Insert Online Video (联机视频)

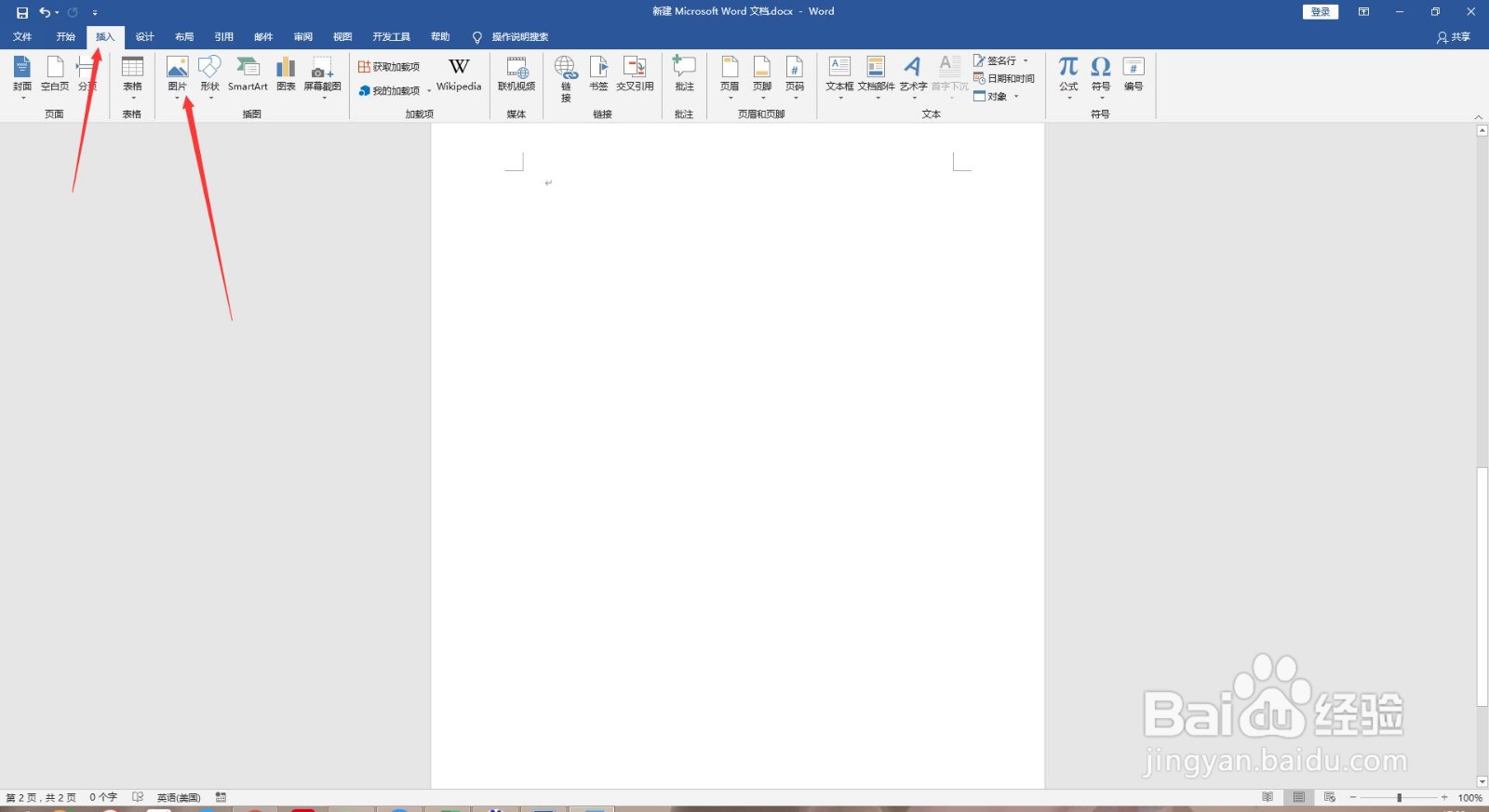pyautogui.click(x=516, y=74)
